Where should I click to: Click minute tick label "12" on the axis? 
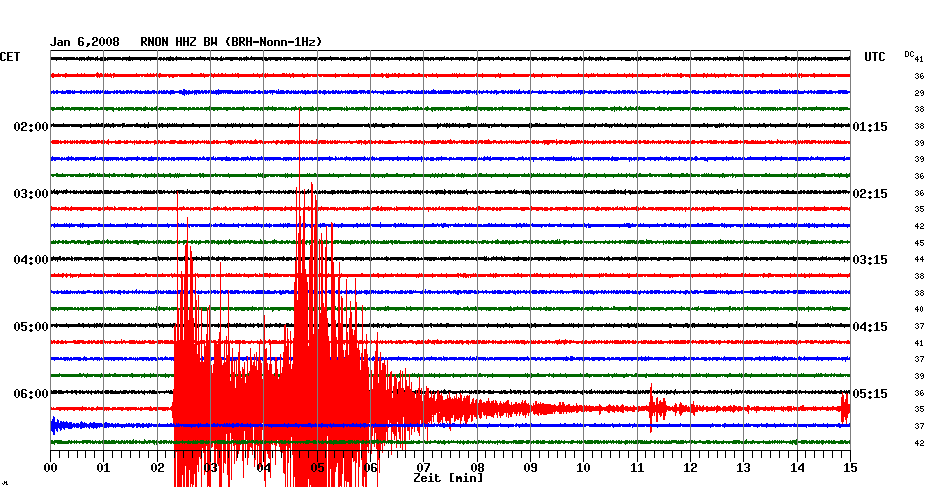pos(690,468)
